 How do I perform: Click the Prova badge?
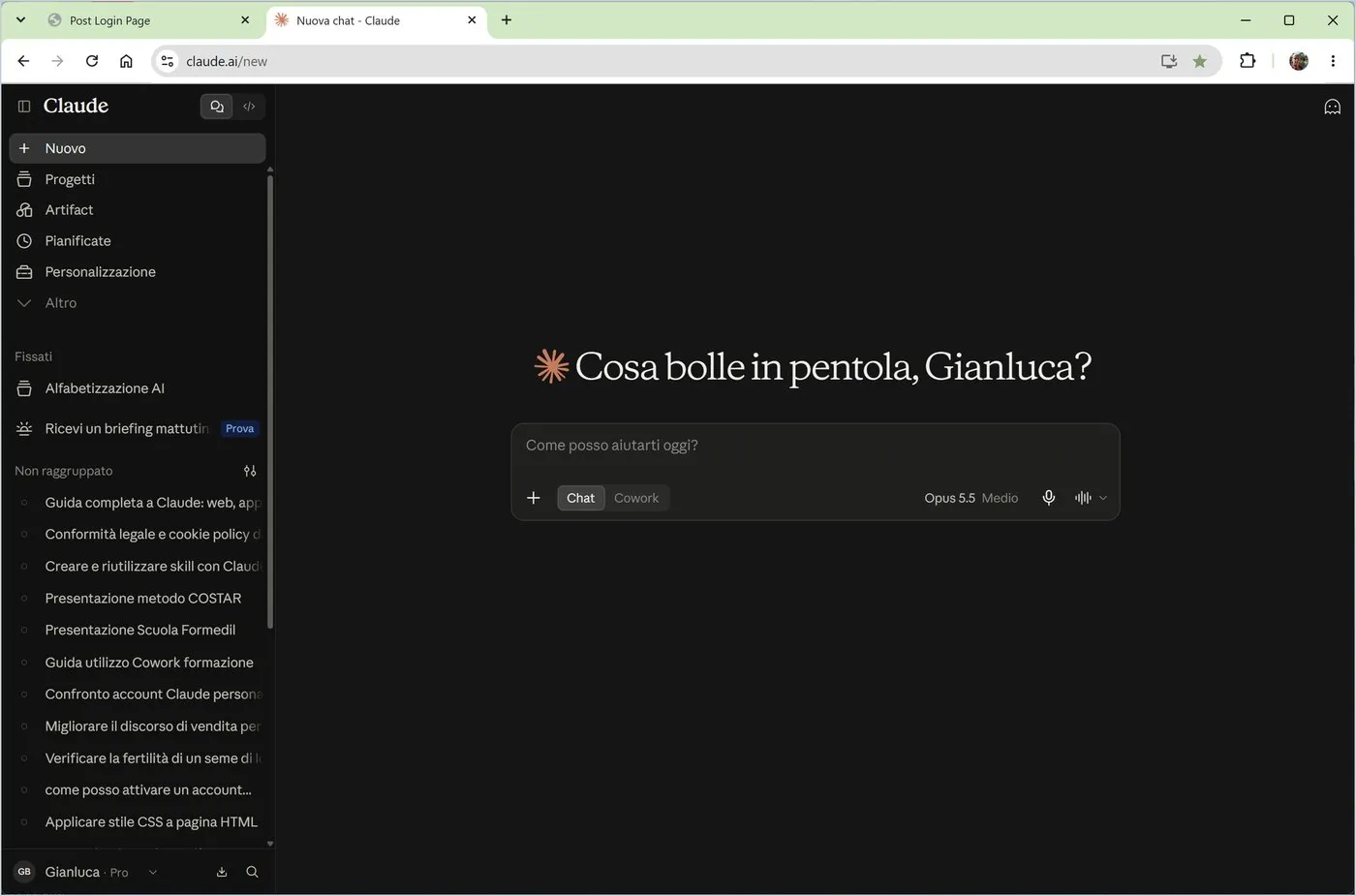pyautogui.click(x=239, y=428)
